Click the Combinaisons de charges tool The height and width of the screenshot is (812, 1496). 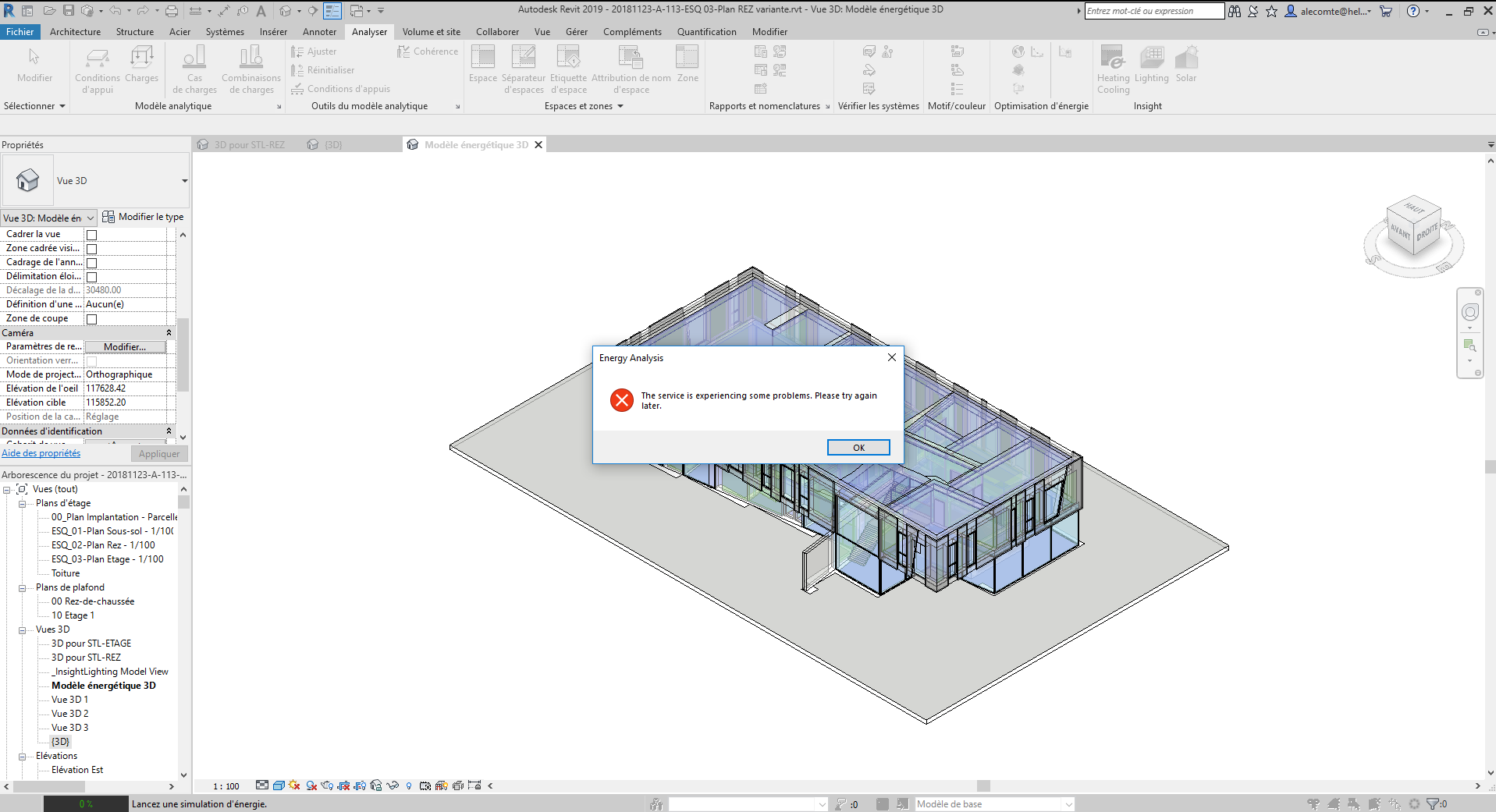(x=251, y=69)
